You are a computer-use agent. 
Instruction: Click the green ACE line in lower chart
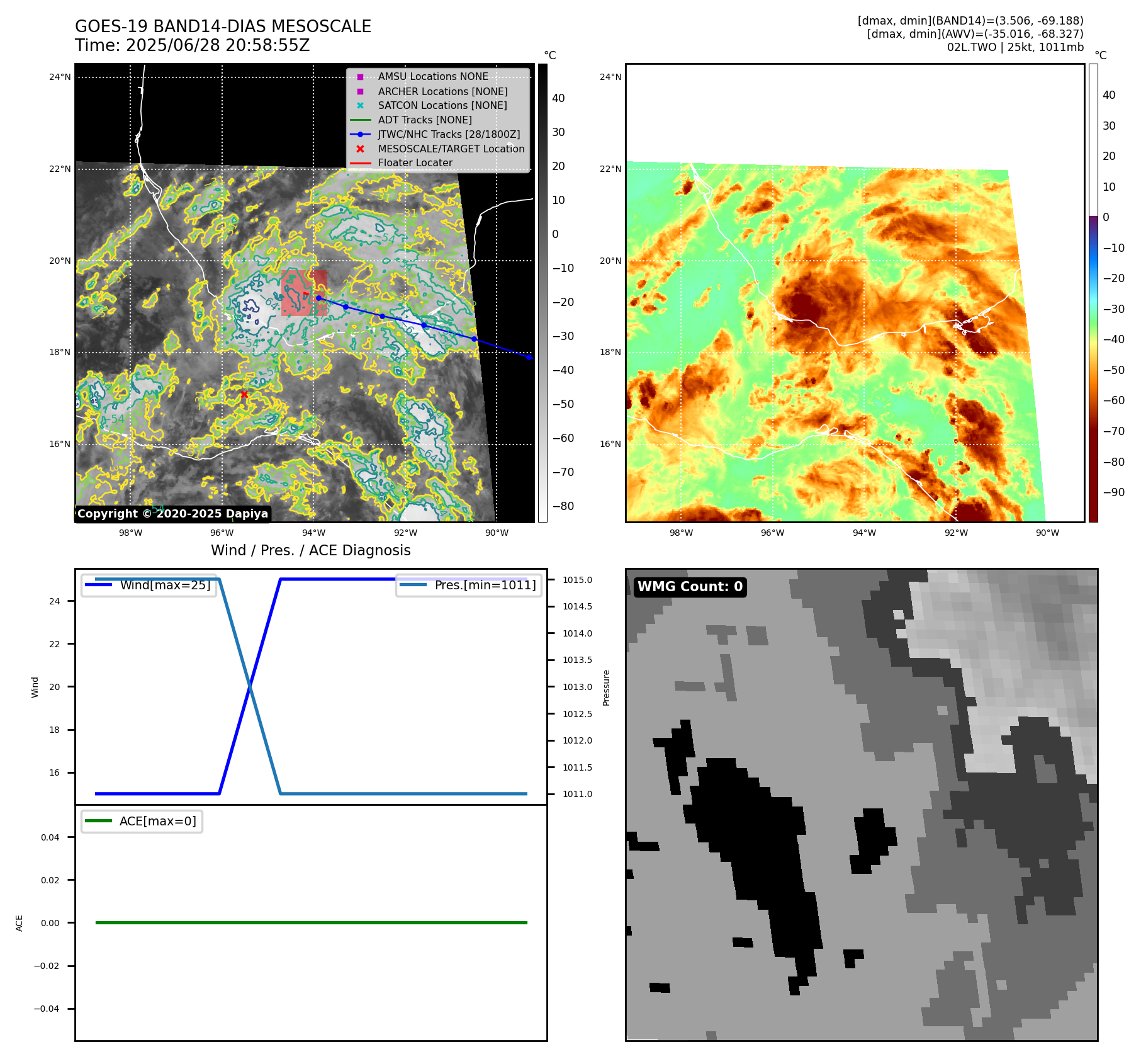coord(311,922)
